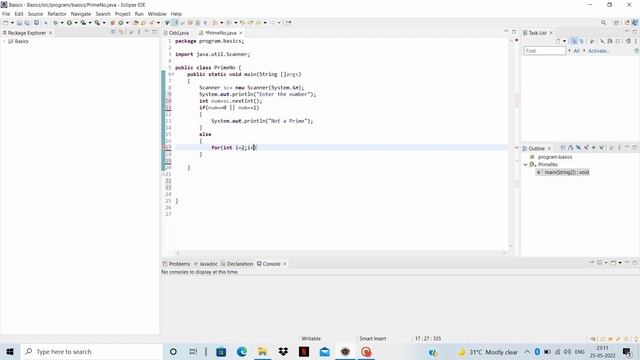Click the Activate link in Task List

tap(598, 51)
